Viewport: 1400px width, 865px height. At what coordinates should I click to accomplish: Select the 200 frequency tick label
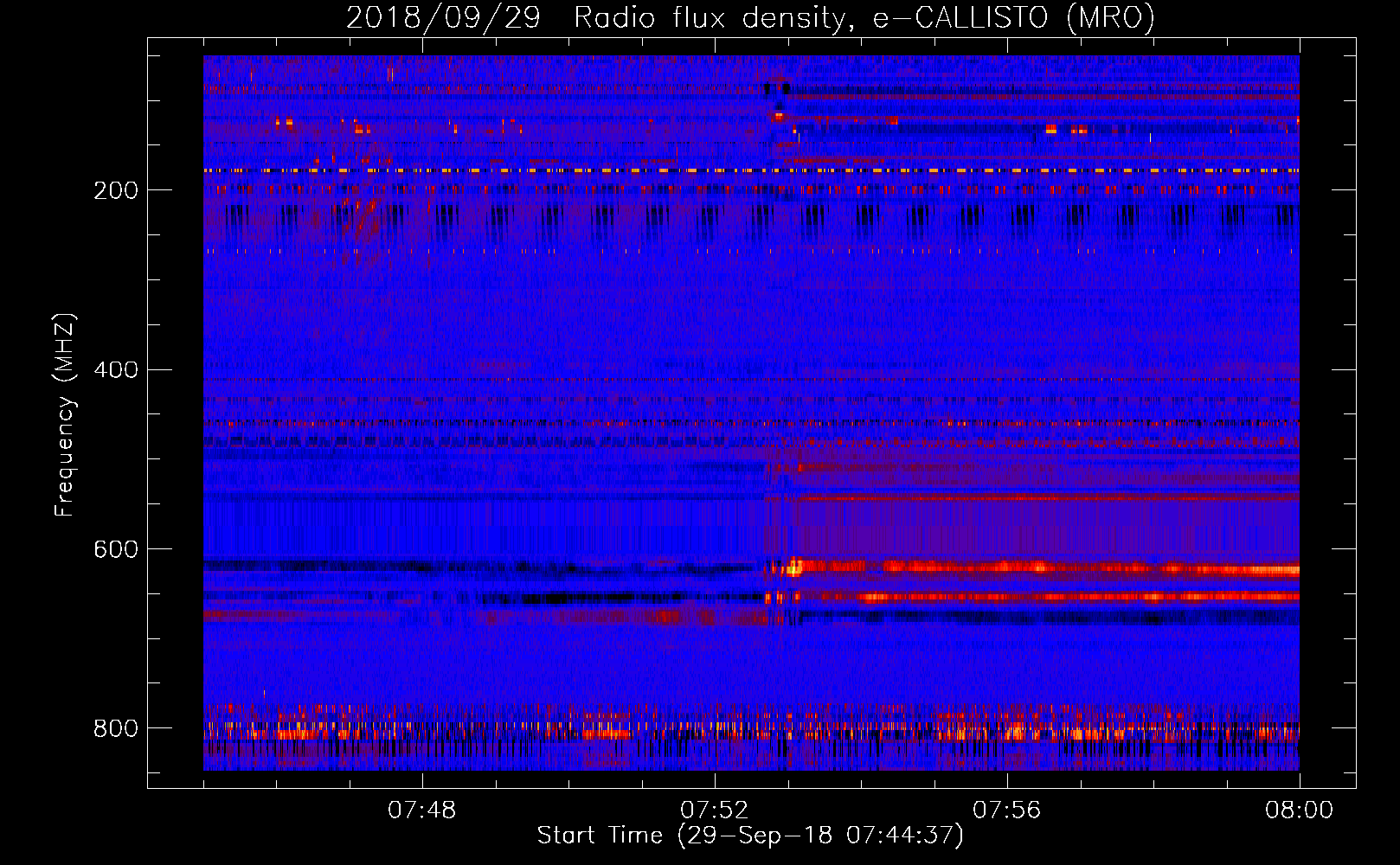click(116, 190)
